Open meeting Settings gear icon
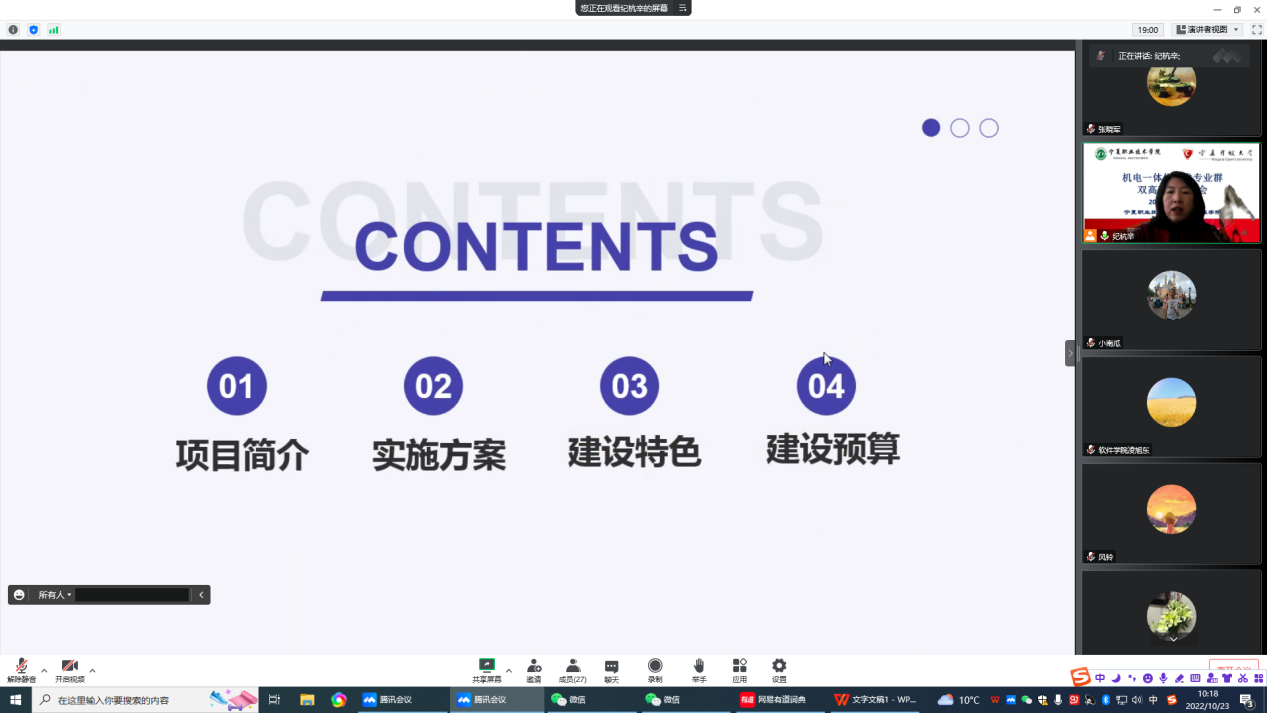The height and width of the screenshot is (713, 1267). 779,667
